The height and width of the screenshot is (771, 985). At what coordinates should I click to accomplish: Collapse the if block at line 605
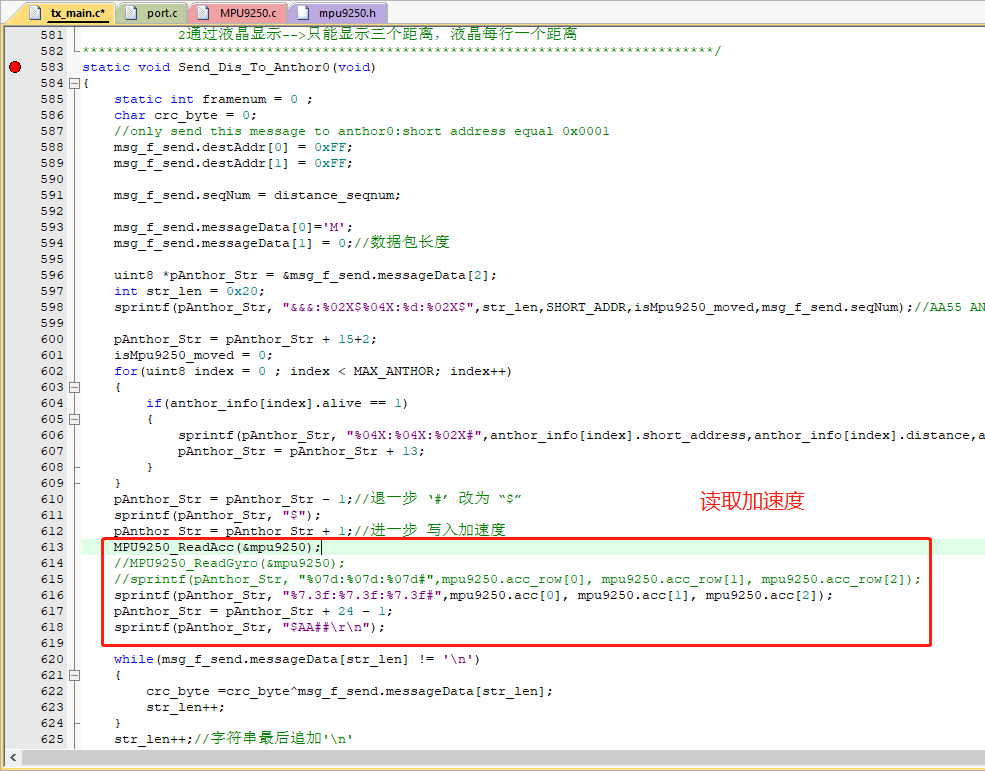74,419
